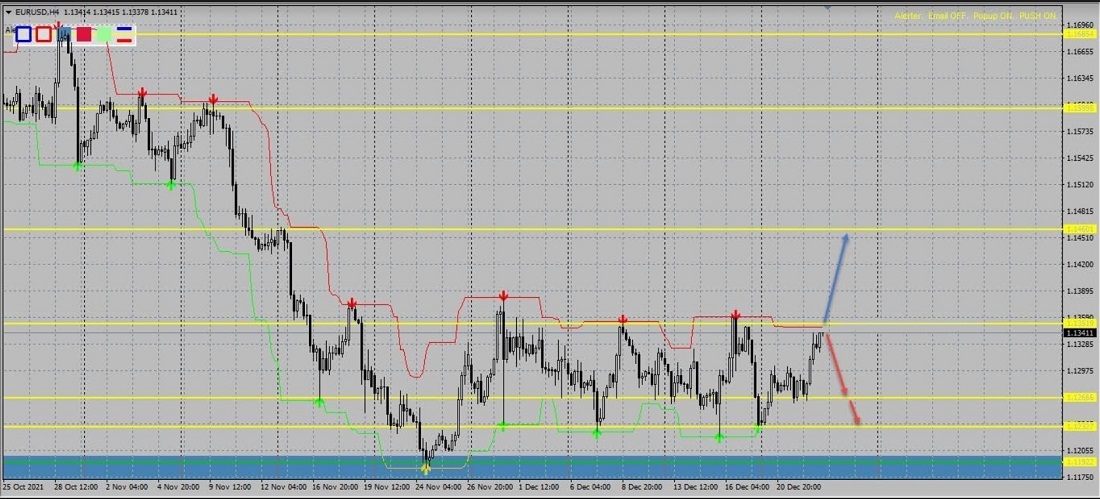The height and width of the screenshot is (499, 1100).
Task: Select the red filled rectangle tool
Action: point(84,34)
